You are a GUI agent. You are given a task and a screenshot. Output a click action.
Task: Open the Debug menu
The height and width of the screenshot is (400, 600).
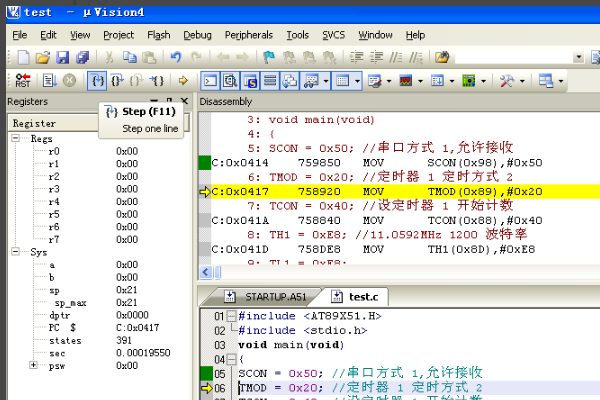coord(197,34)
